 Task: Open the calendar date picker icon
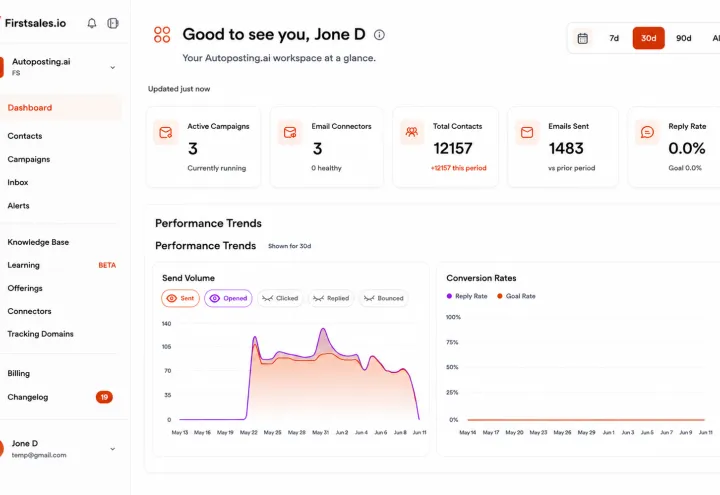[583, 38]
